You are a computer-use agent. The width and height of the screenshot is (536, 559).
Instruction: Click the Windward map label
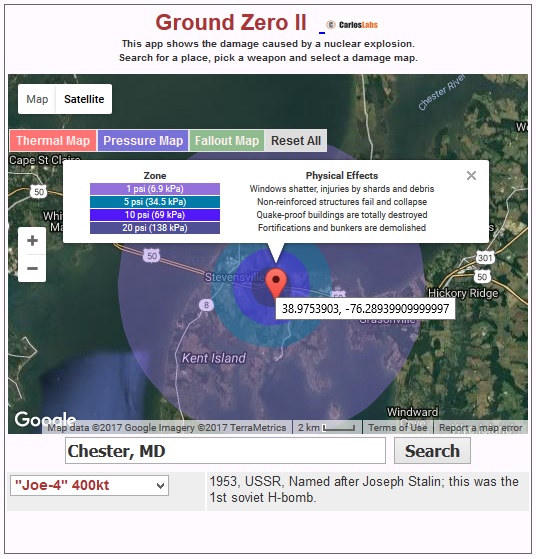tap(413, 412)
